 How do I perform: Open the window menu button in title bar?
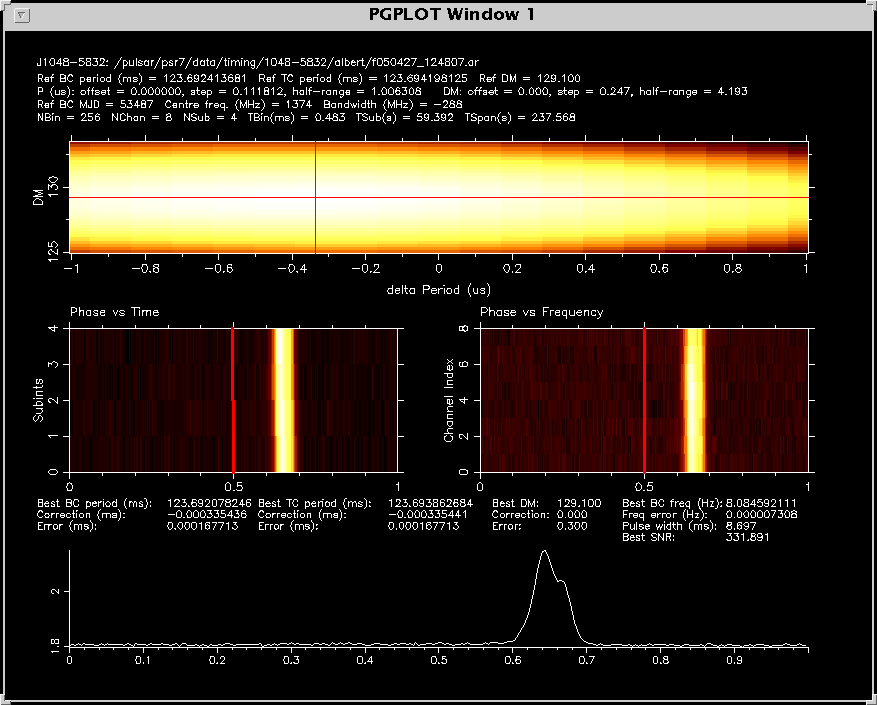pos(24,15)
